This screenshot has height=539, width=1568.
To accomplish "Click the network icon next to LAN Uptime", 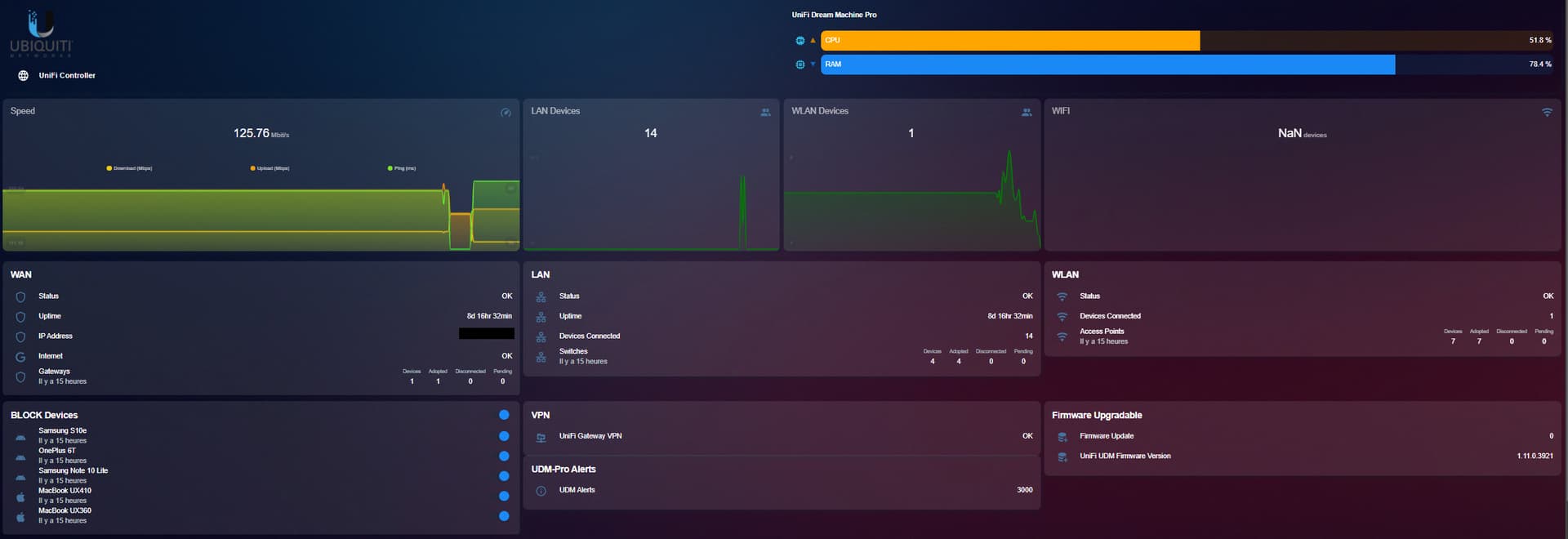I will (x=541, y=317).
